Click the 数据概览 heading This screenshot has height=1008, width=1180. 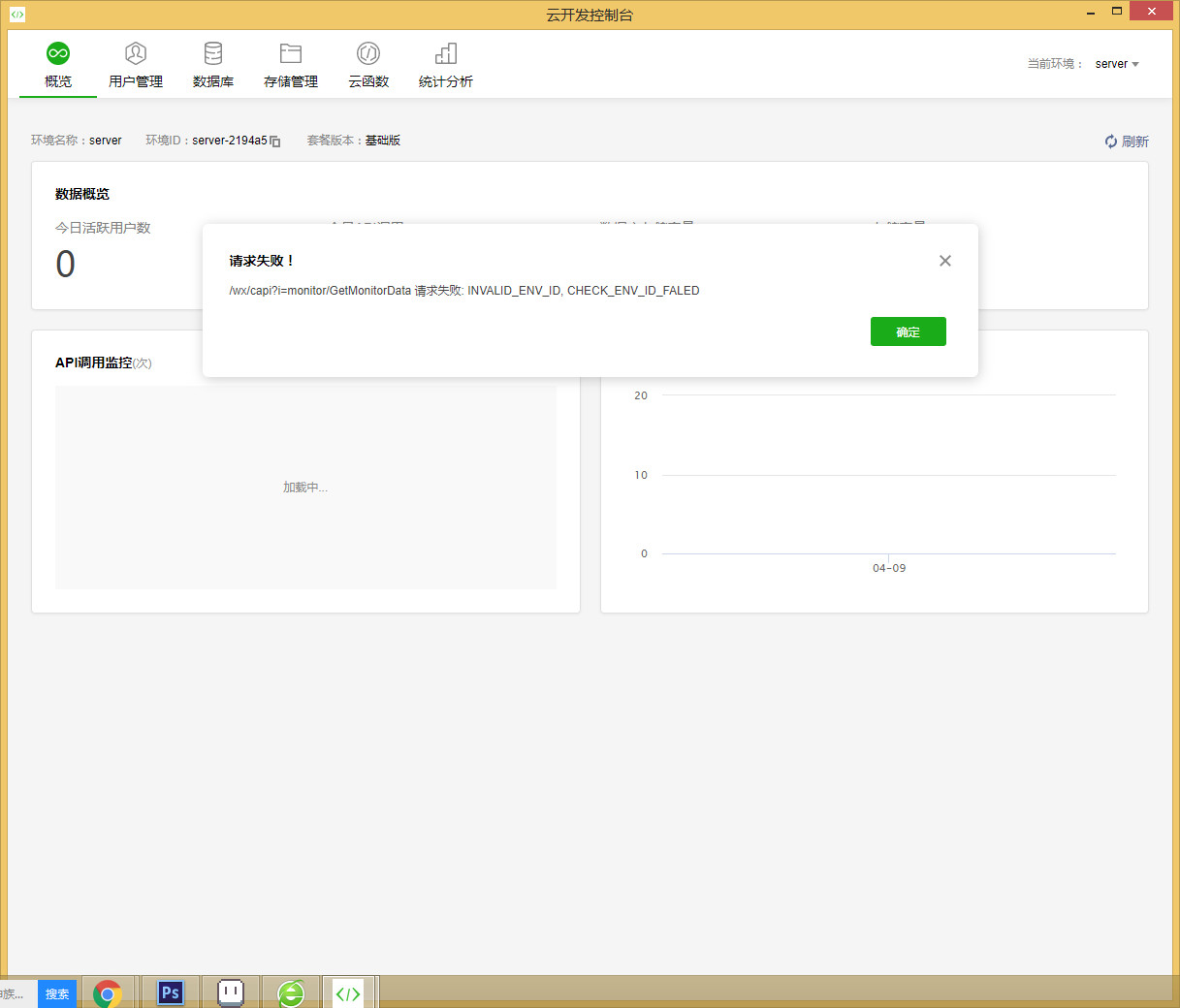82,194
